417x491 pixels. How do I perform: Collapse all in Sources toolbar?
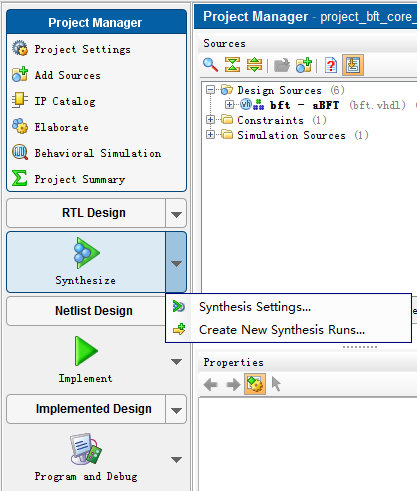[232, 65]
